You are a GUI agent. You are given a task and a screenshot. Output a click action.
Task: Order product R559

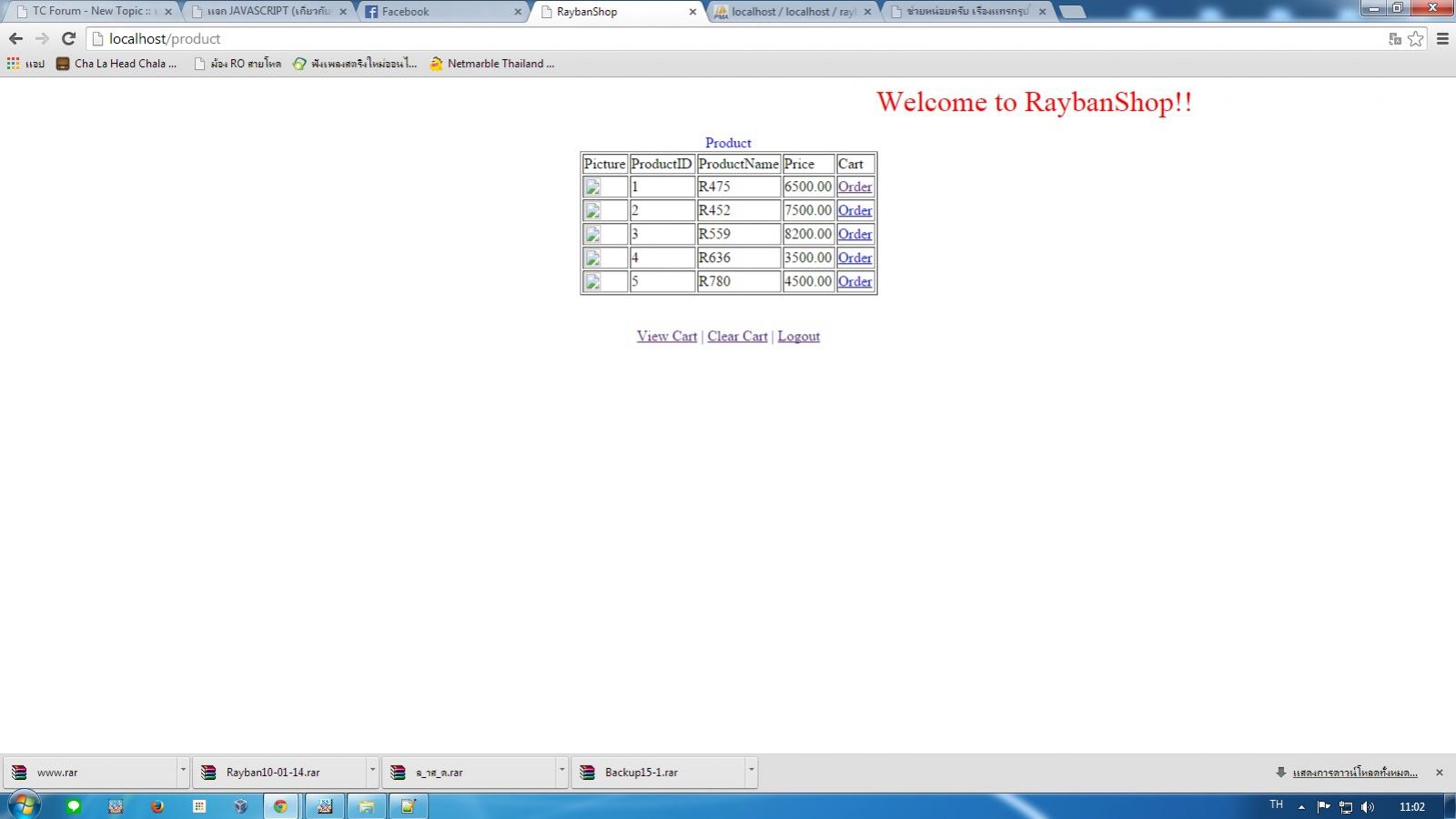click(x=854, y=234)
